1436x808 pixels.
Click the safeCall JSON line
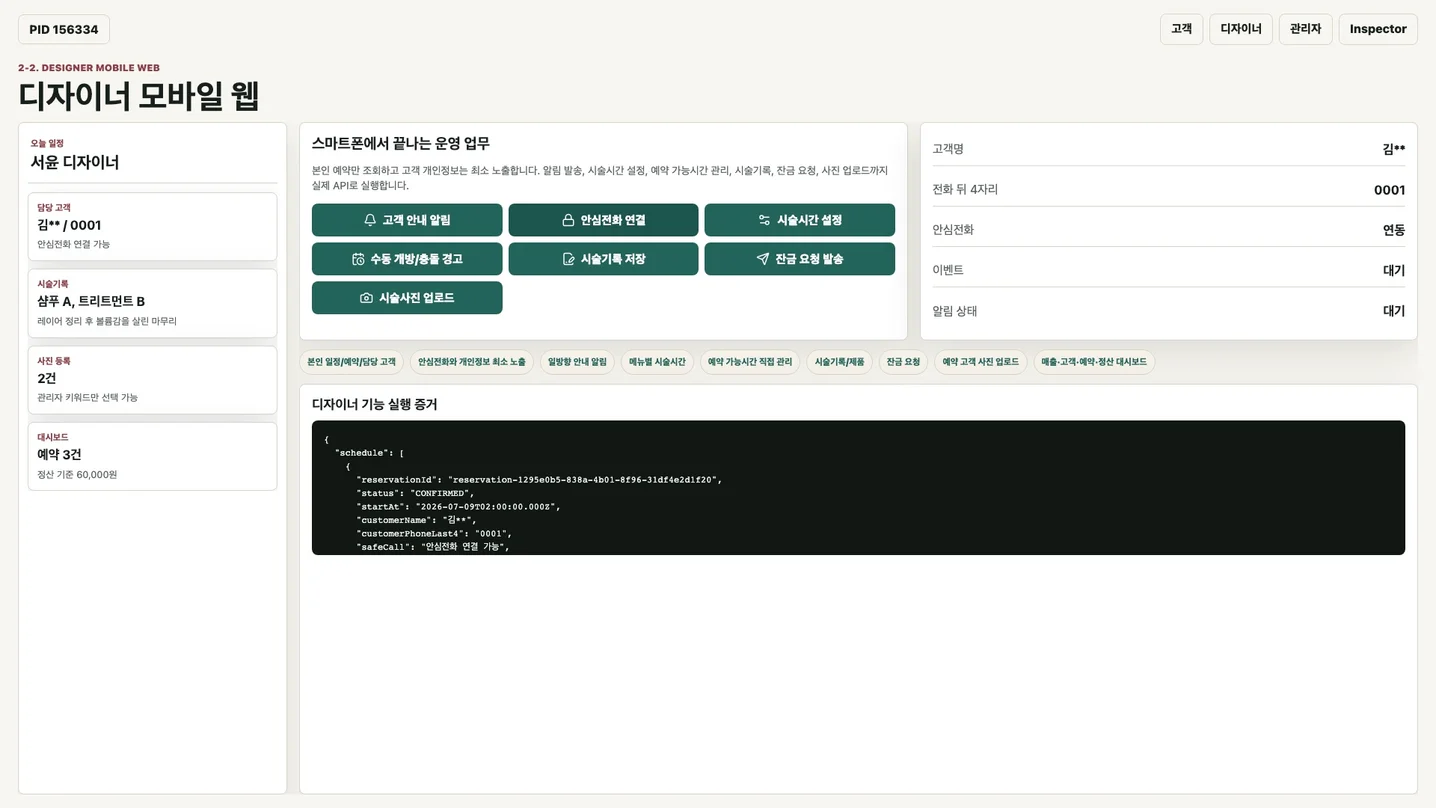(433, 547)
